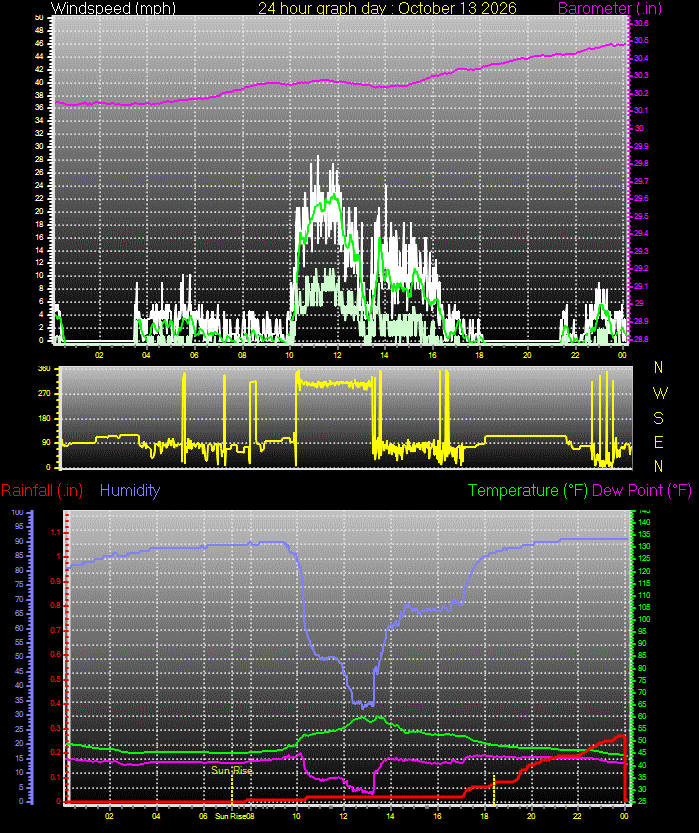Click the 'E' wind direction letter
Screen dimensions: 699x833
point(659,442)
